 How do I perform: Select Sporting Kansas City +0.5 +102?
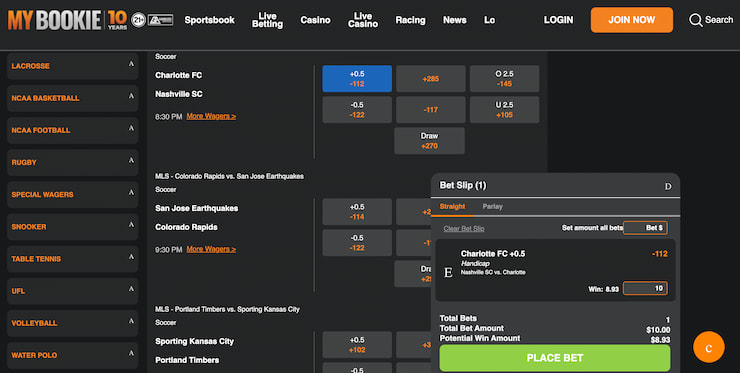coord(357,345)
